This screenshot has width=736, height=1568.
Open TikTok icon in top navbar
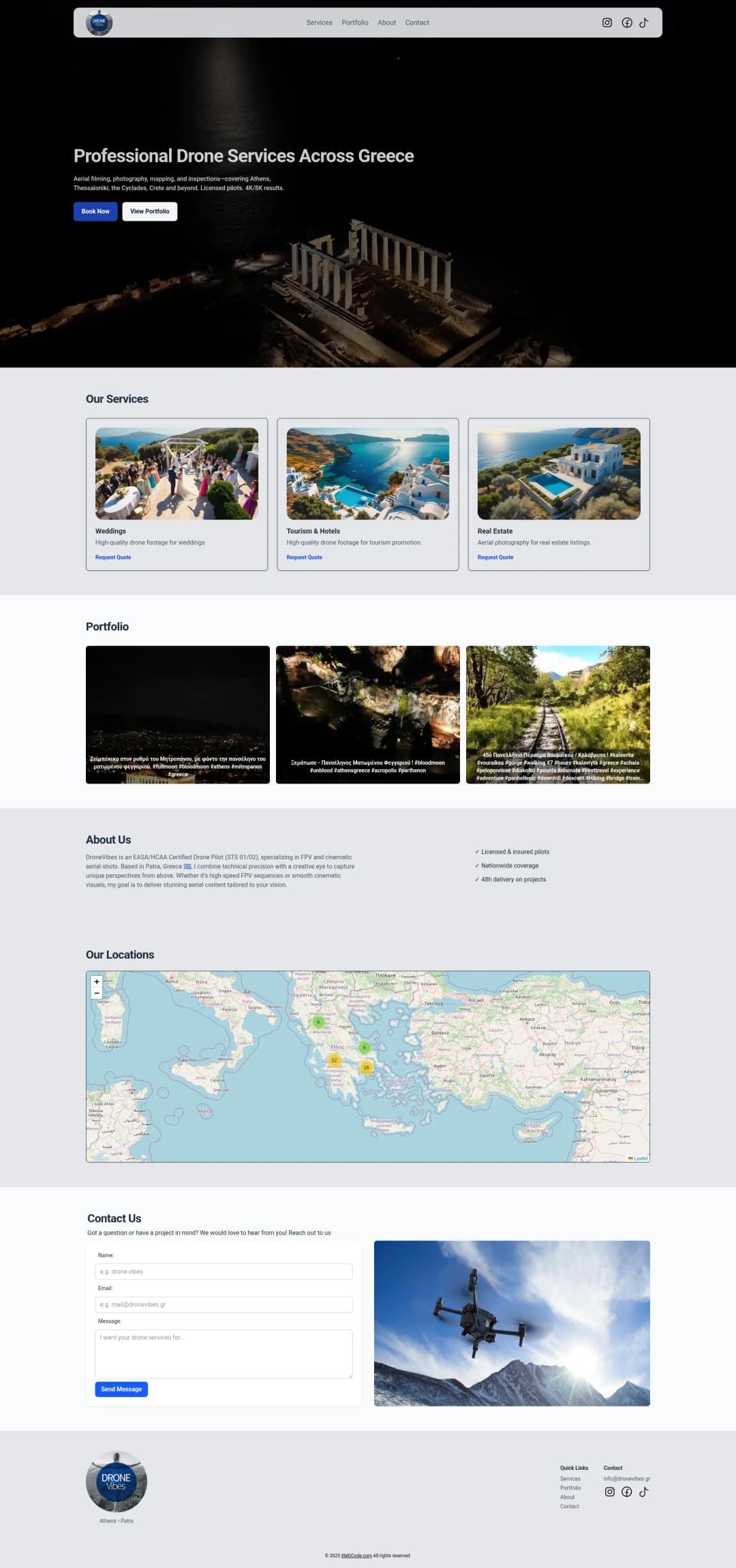(x=643, y=22)
